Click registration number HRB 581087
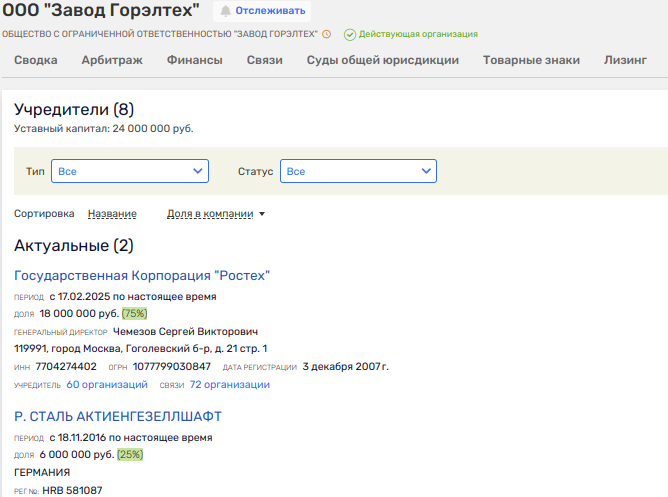This screenshot has width=668, height=497. (72, 491)
